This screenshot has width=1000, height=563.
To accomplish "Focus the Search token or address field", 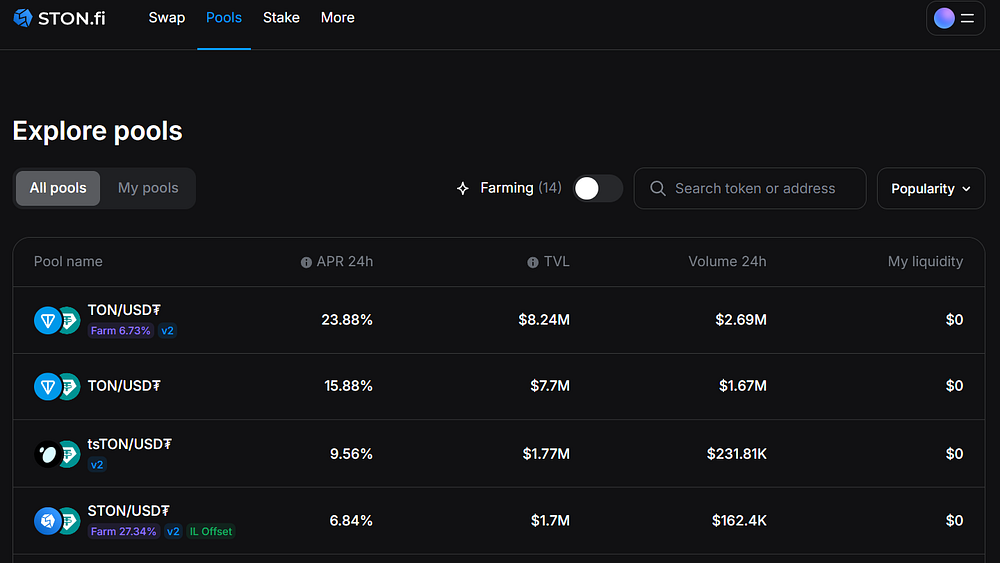I will (x=750, y=189).
